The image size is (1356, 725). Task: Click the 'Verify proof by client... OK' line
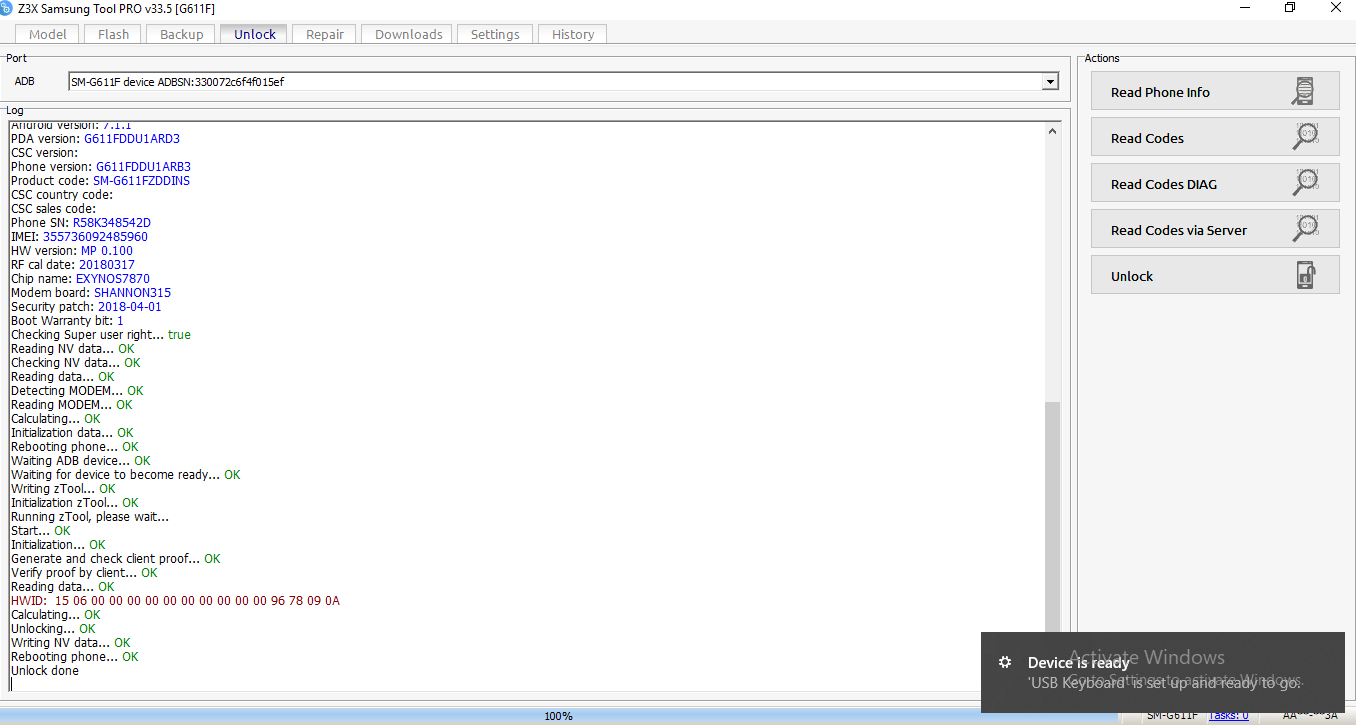pyautogui.click(x=84, y=573)
